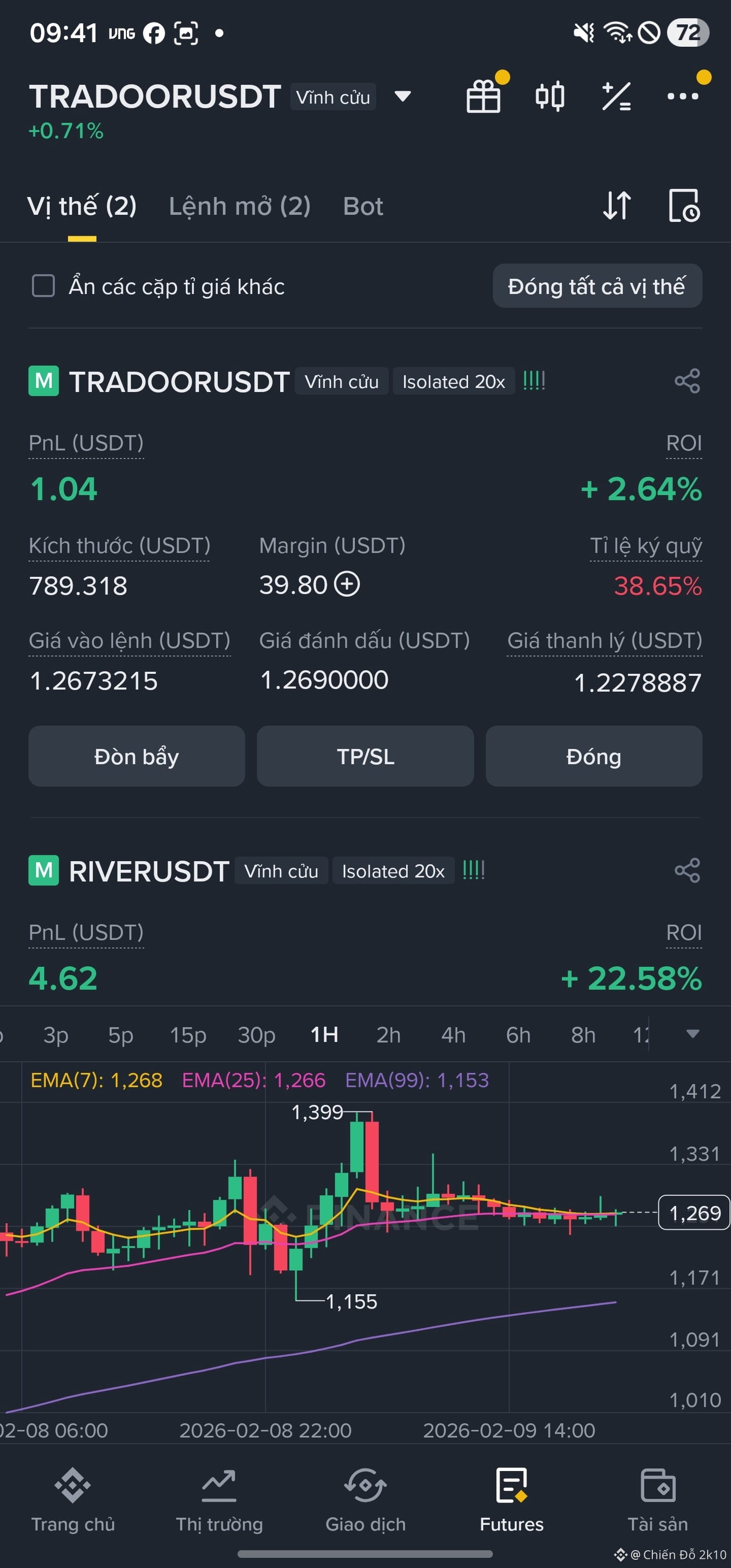Image resolution: width=731 pixels, height=1568 pixels.
Task: Tap the PnL (USDT) label on TRADOORUSDT
Action: click(x=86, y=443)
